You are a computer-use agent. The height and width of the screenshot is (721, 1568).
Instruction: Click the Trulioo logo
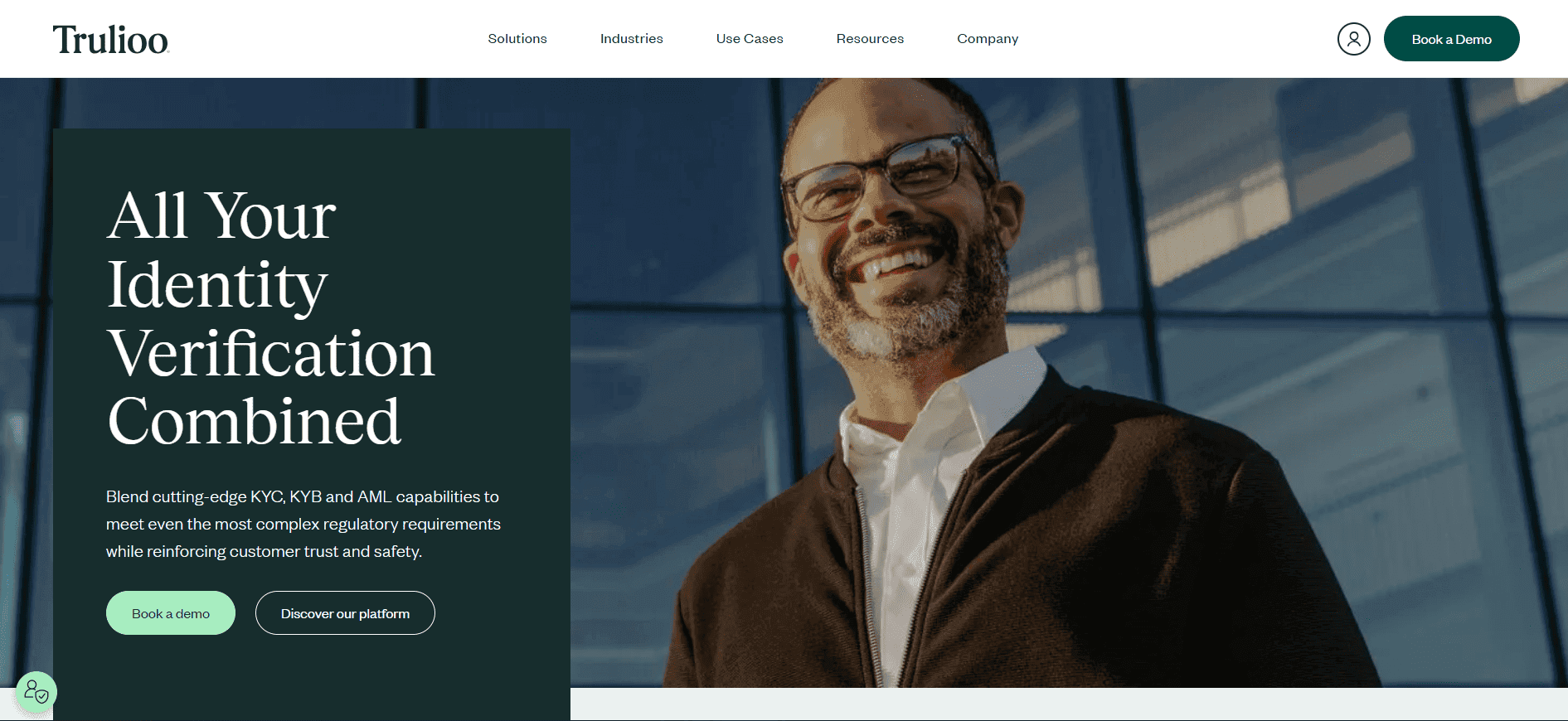[111, 39]
